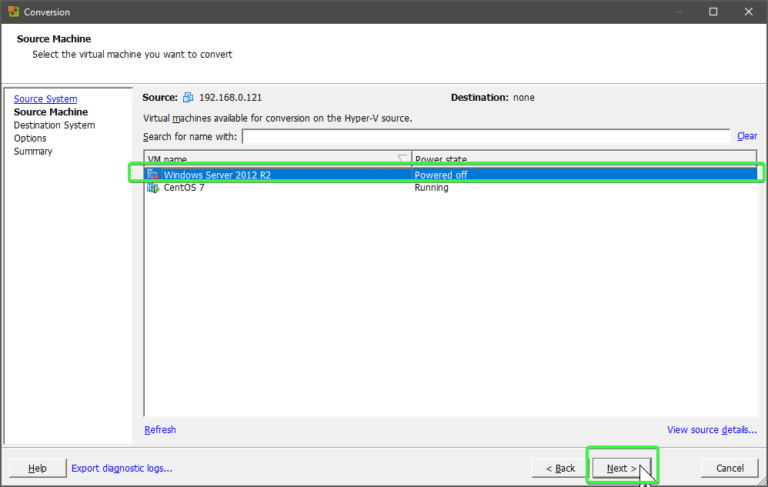
Task: Click the CentOS 7 VM icon
Action: click(153, 188)
